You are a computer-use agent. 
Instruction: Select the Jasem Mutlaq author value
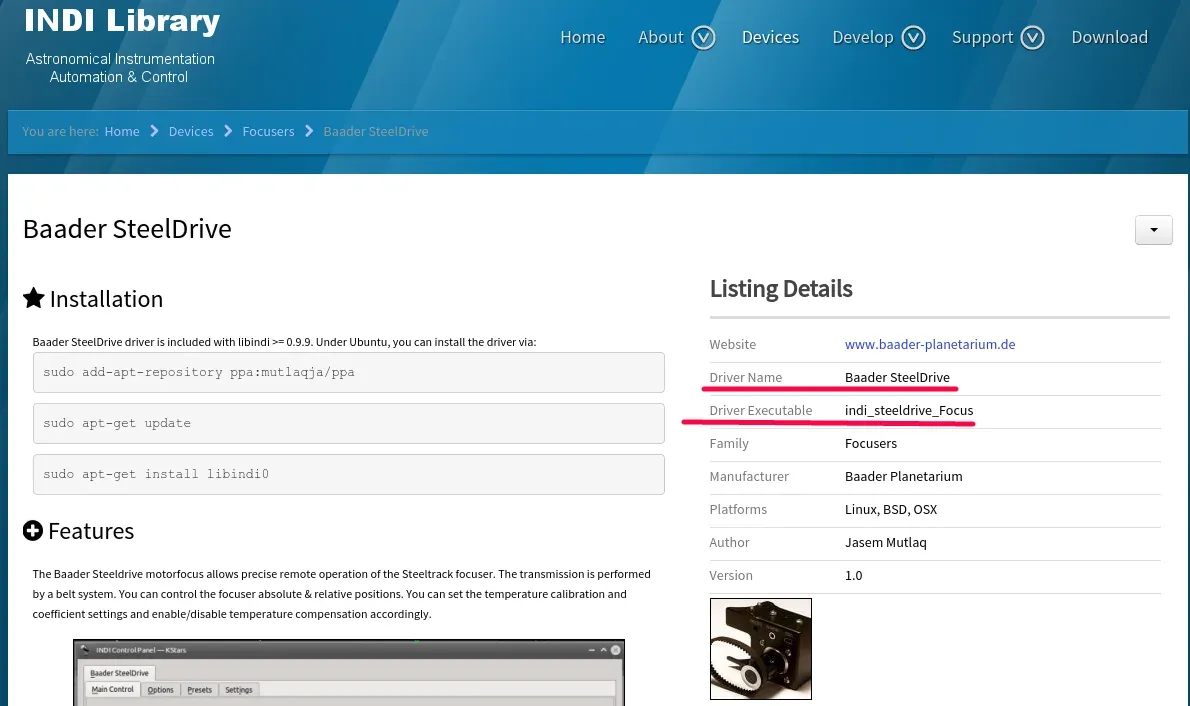886,542
